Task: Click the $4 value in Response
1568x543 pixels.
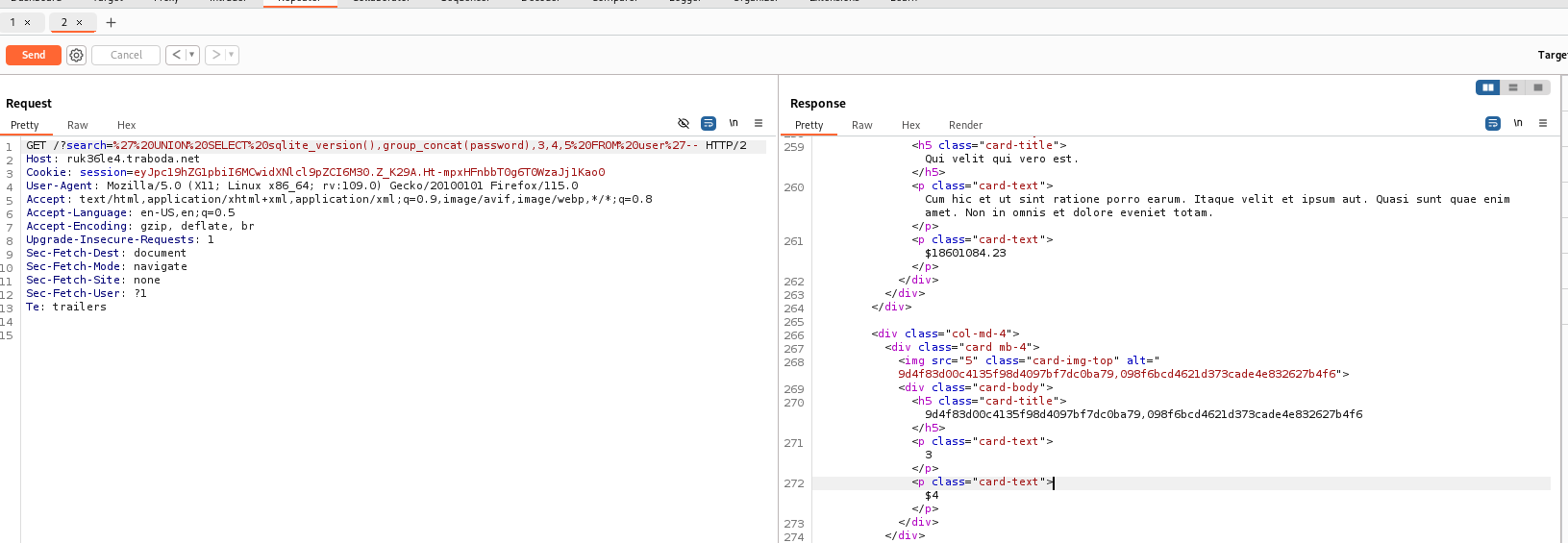Action: coord(932,495)
